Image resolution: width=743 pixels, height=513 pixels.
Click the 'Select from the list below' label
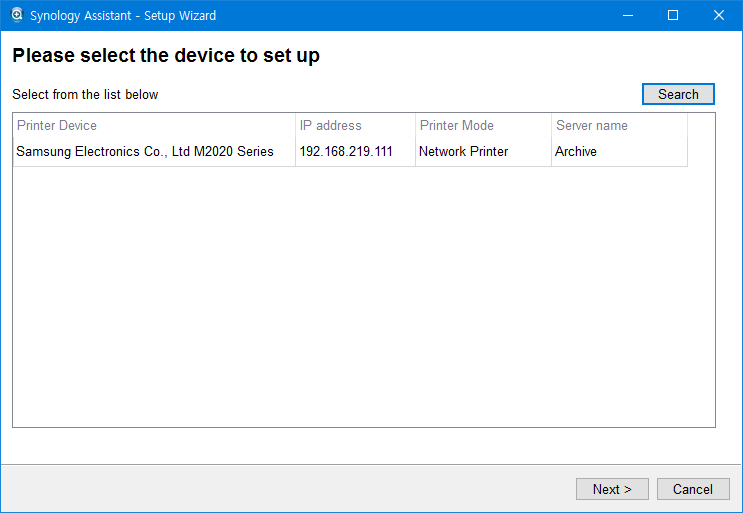click(x=85, y=95)
